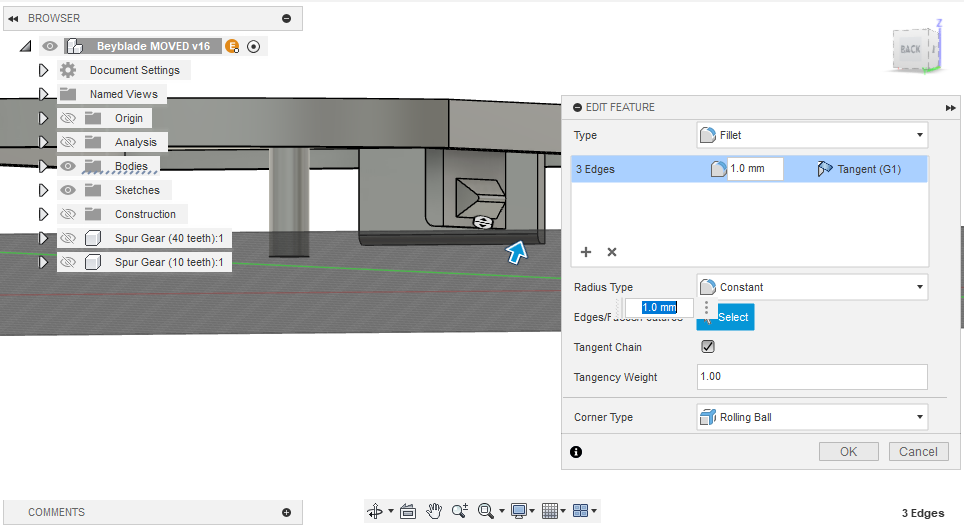Click the fillet radius manipulator handle

483,223
